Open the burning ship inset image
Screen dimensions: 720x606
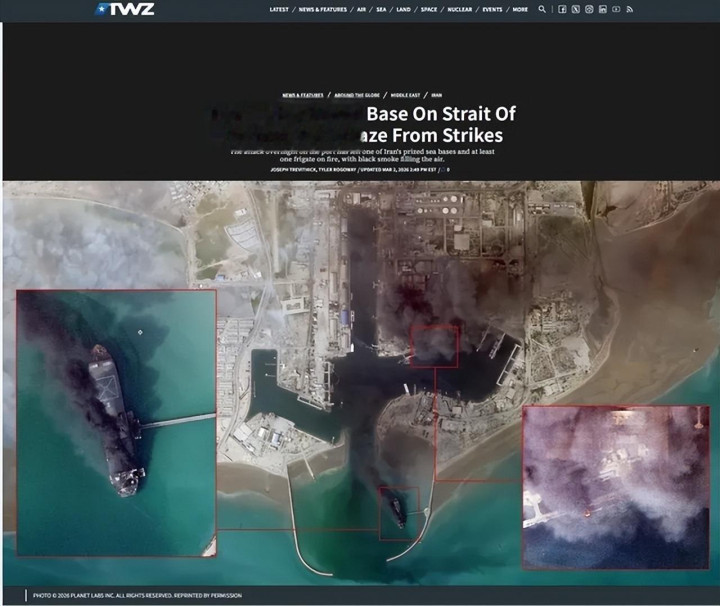pyautogui.click(x=116, y=423)
